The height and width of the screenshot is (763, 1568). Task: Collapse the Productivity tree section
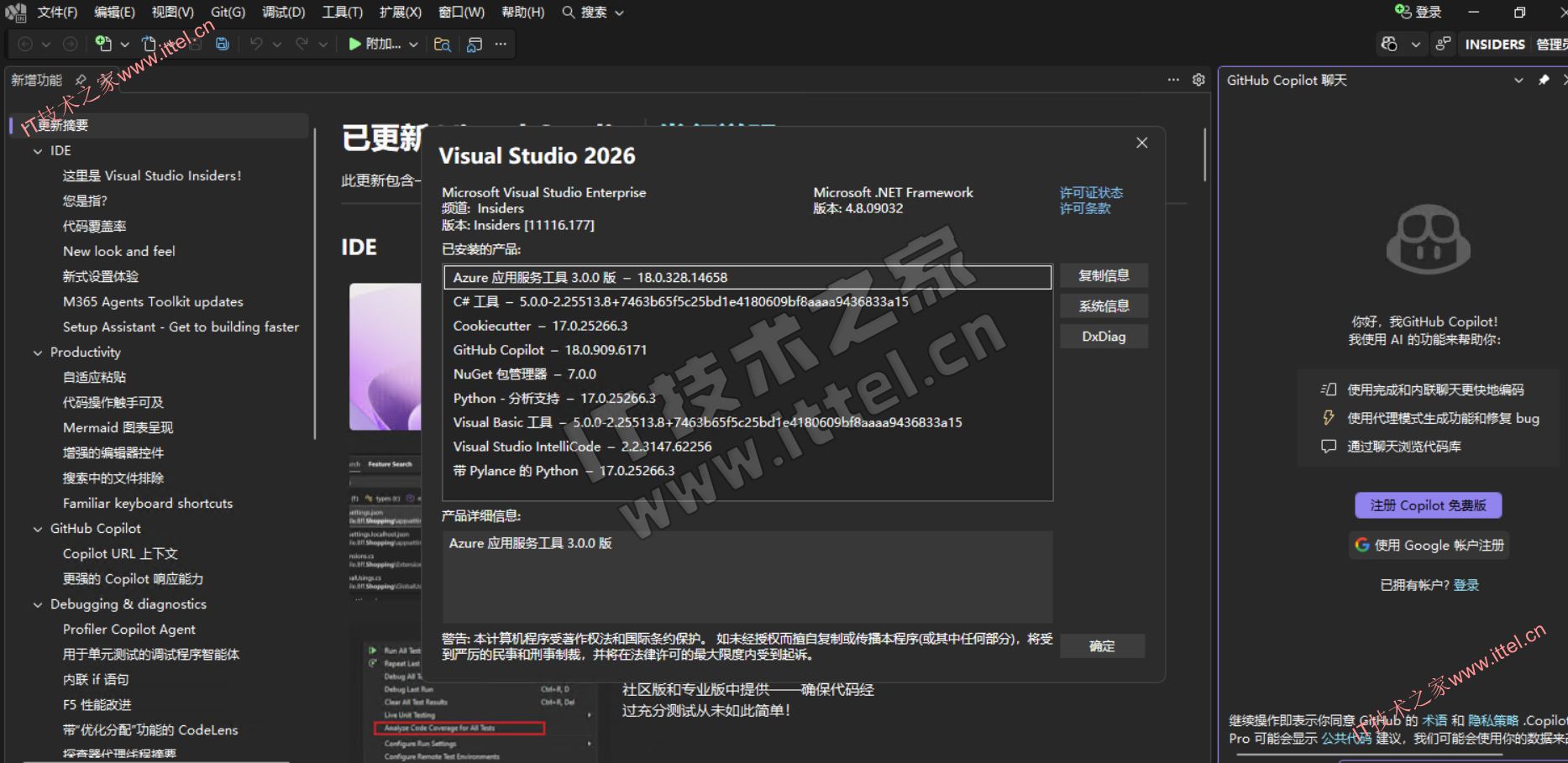[x=38, y=353]
